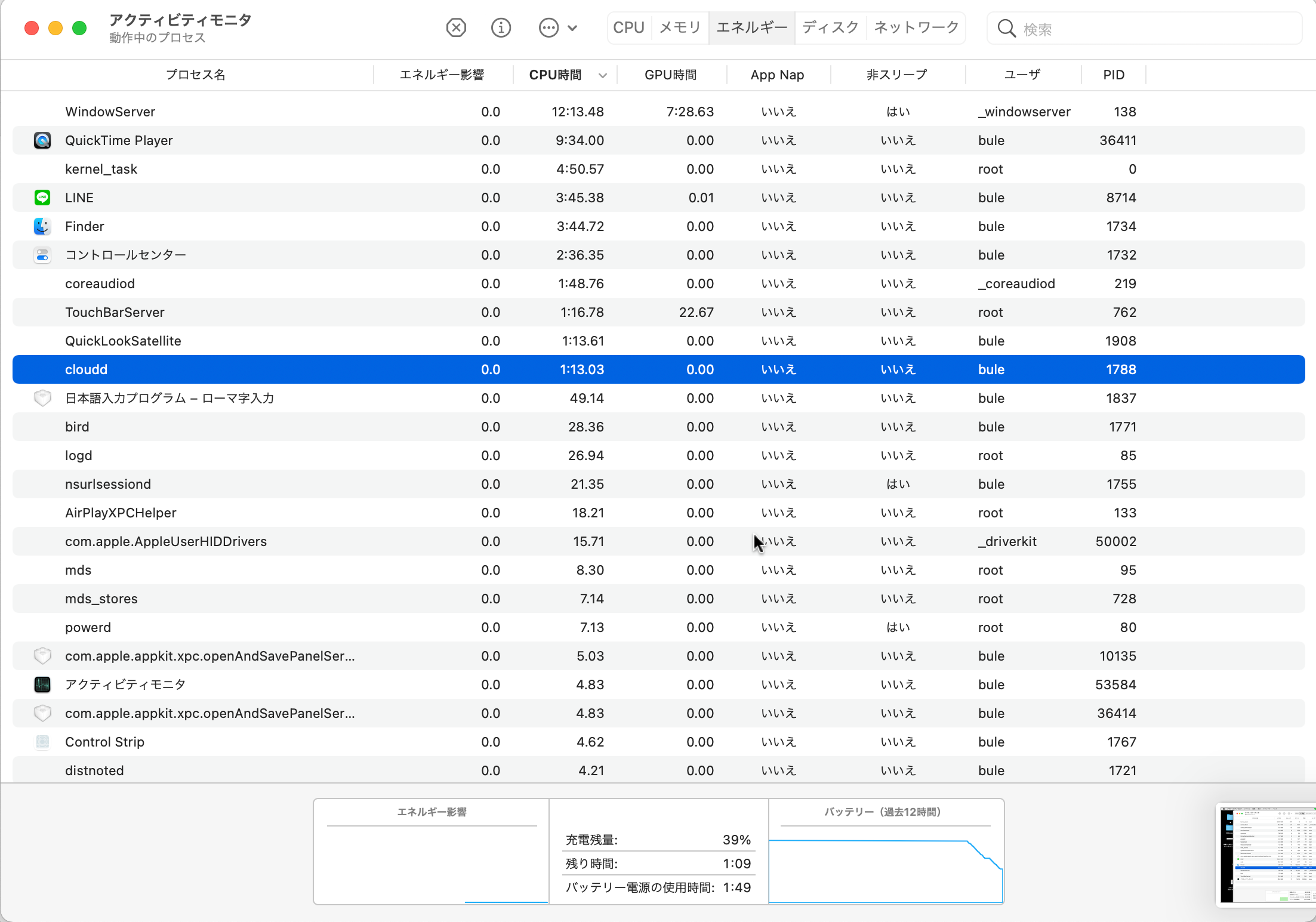The image size is (1316, 922).
Task: Click the green LINE app icon
Action: (42, 198)
